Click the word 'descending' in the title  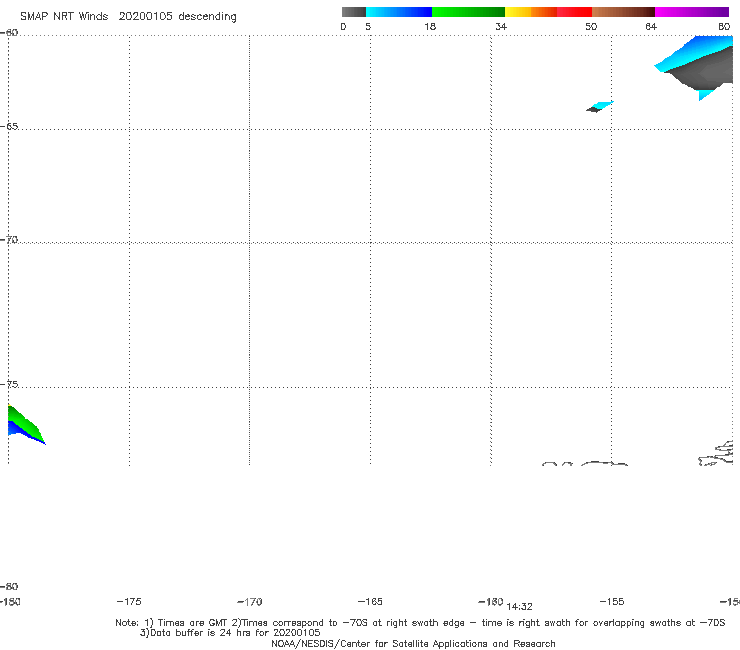[x=208, y=17]
